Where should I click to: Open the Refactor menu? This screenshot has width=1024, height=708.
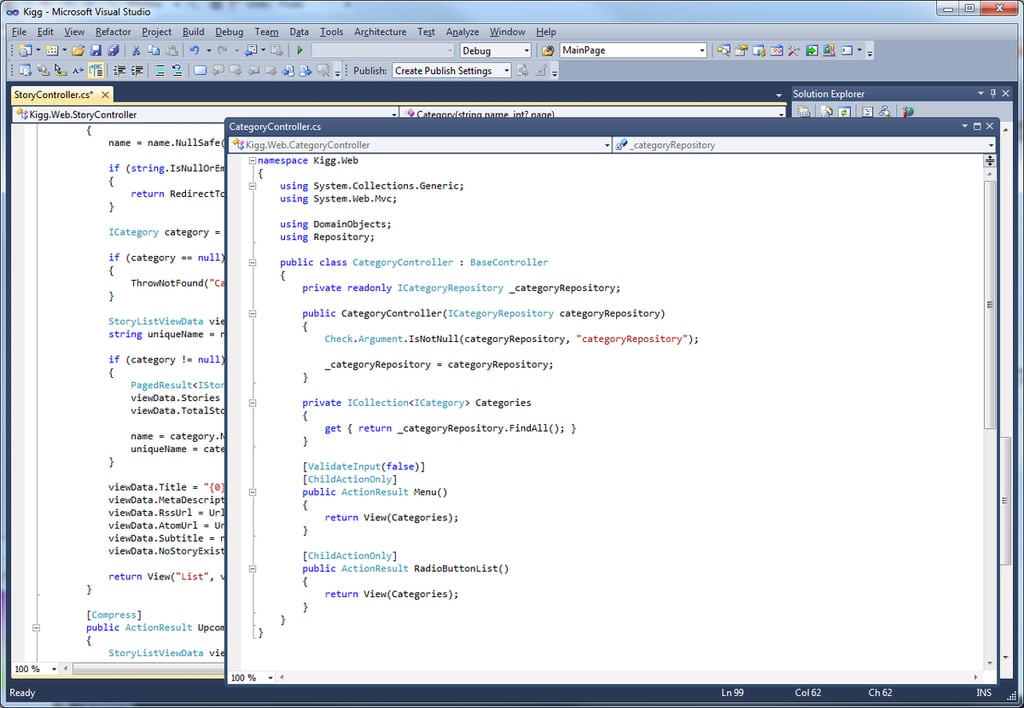[x=113, y=31]
